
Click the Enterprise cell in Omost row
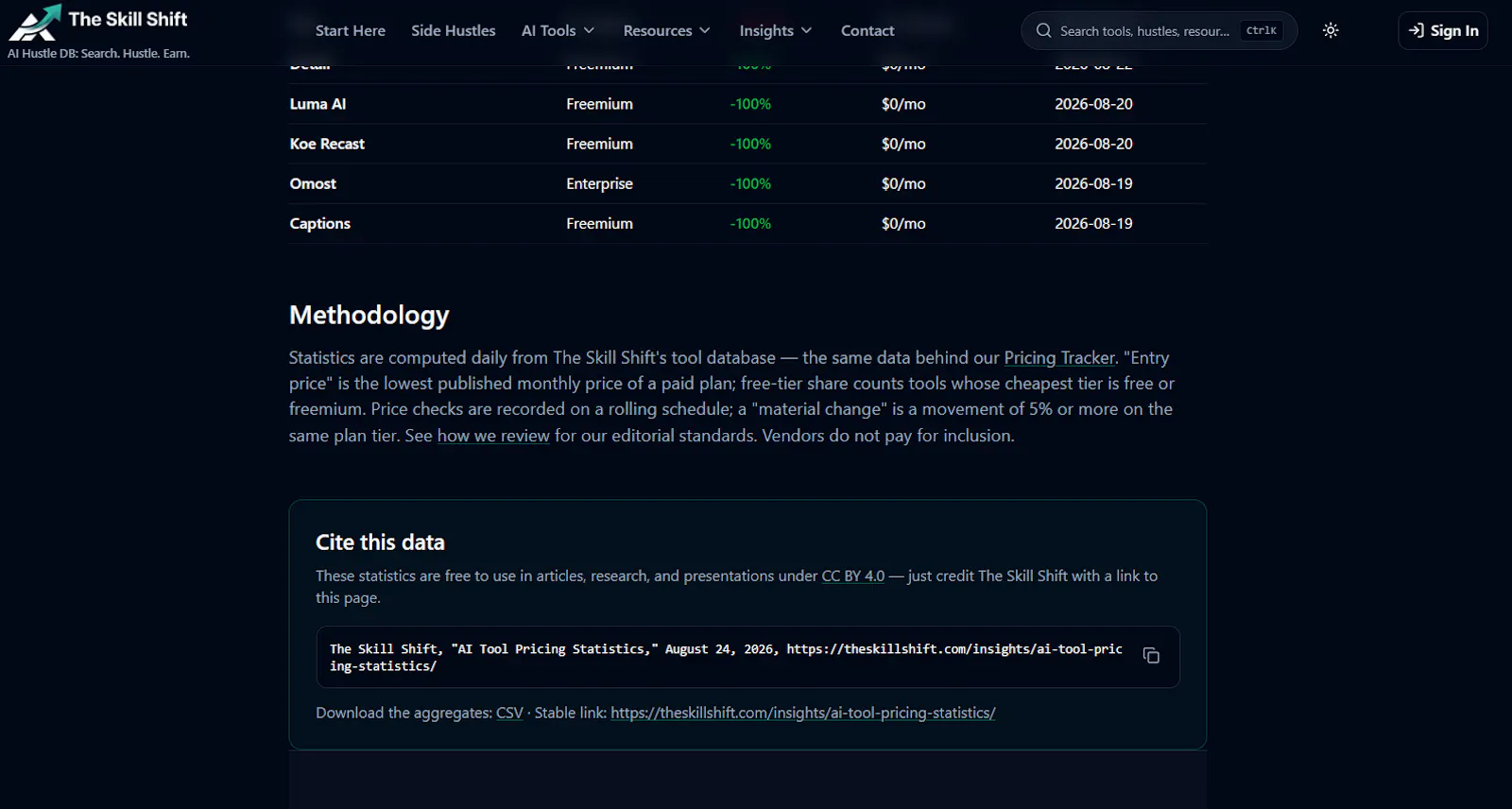point(599,183)
